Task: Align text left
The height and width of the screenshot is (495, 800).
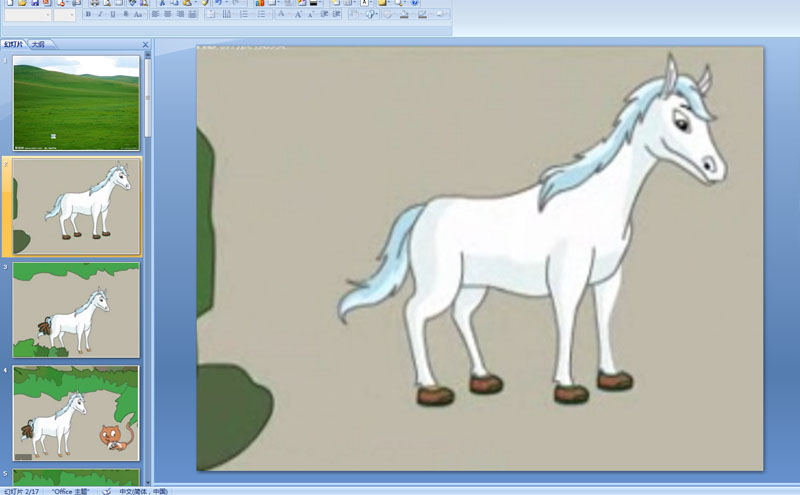Action: click(x=156, y=14)
